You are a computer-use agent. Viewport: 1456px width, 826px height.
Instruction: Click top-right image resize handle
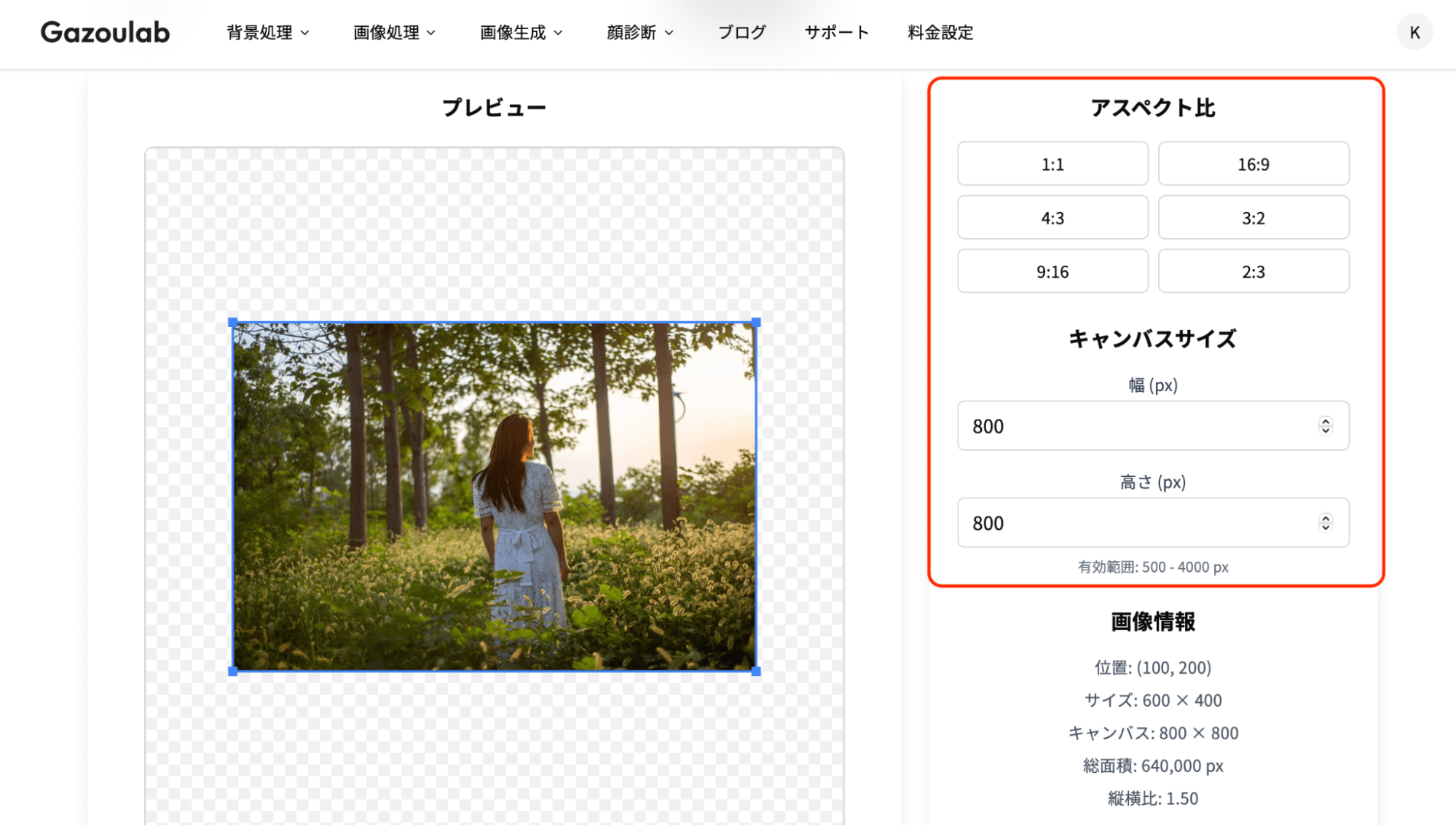tap(756, 322)
